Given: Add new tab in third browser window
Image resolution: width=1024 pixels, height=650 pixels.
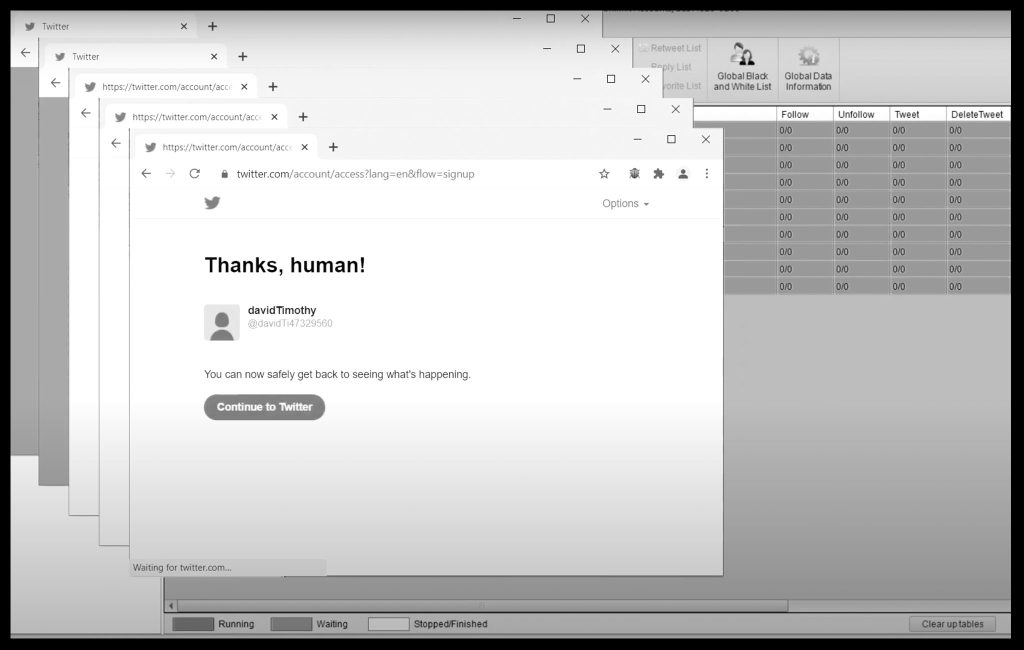Looking at the screenshot, I should point(273,87).
